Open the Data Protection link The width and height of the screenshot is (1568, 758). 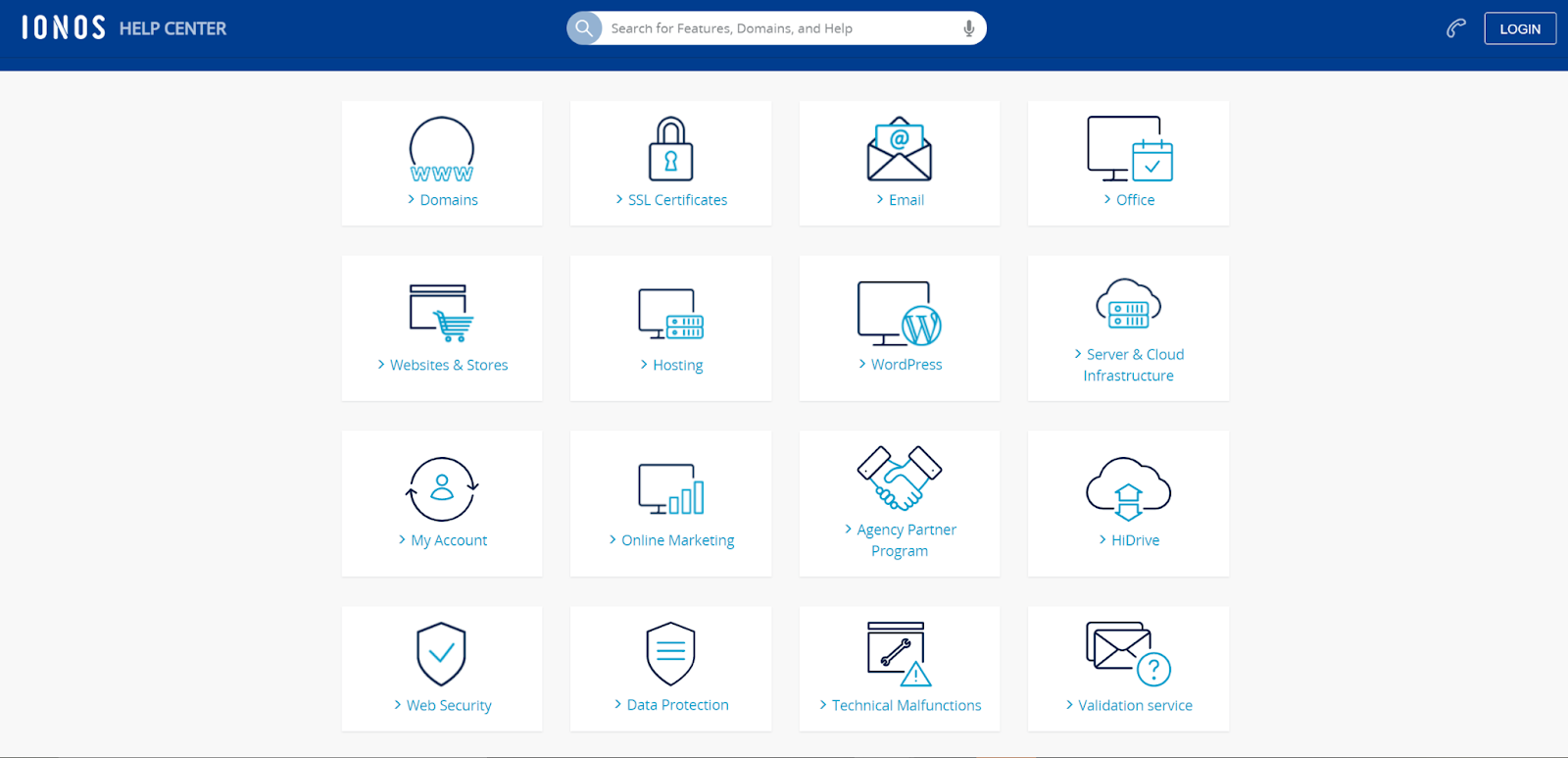coord(671,705)
